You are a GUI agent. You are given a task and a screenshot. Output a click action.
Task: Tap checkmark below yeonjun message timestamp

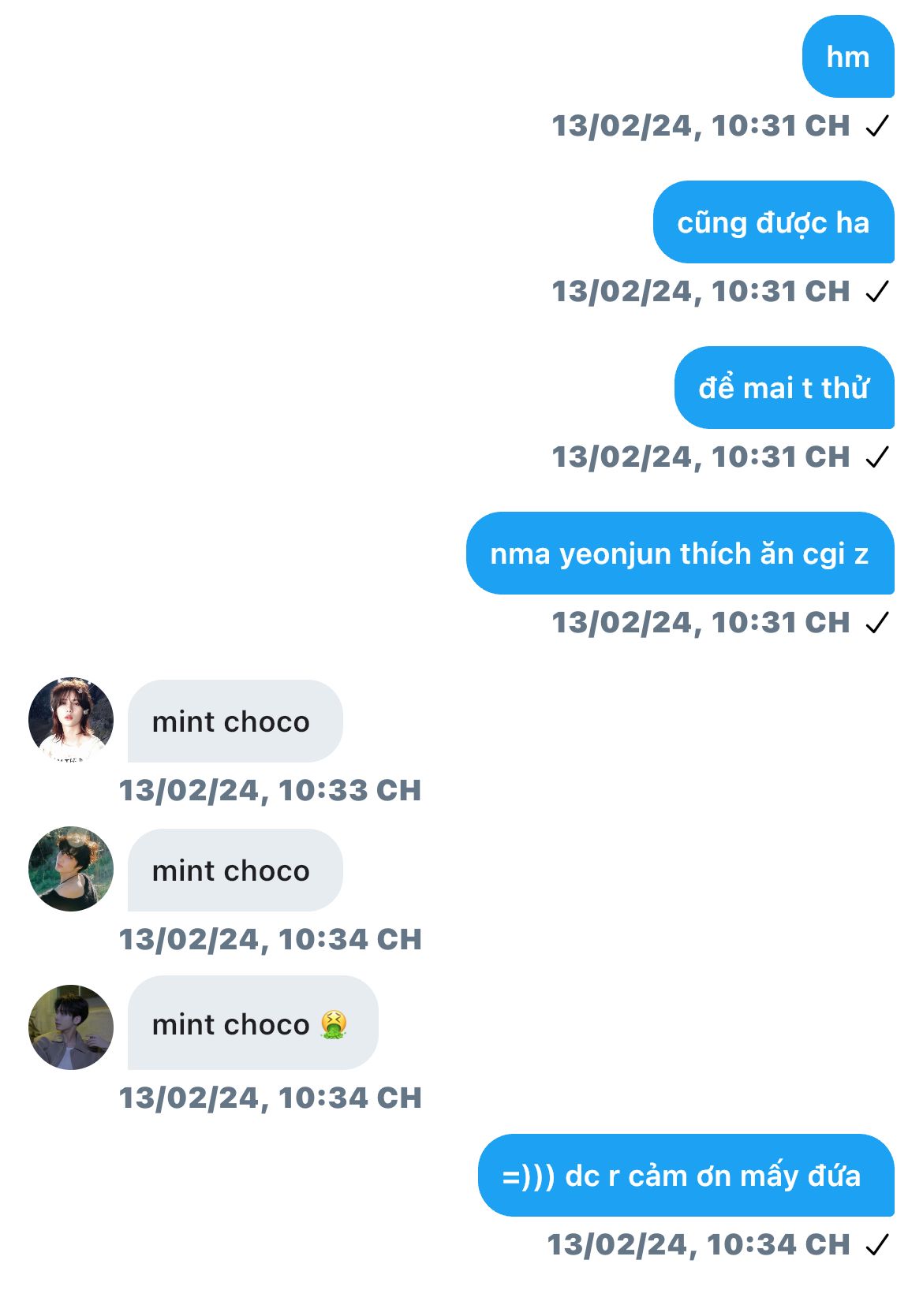877,622
